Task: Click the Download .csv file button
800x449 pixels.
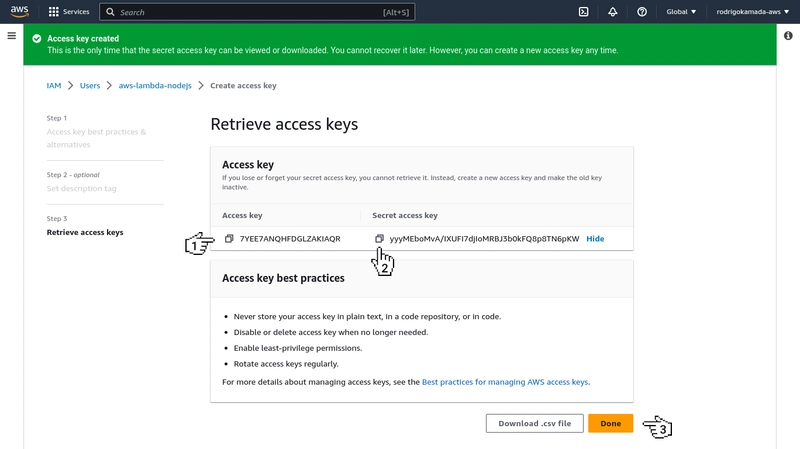Action: [x=534, y=423]
